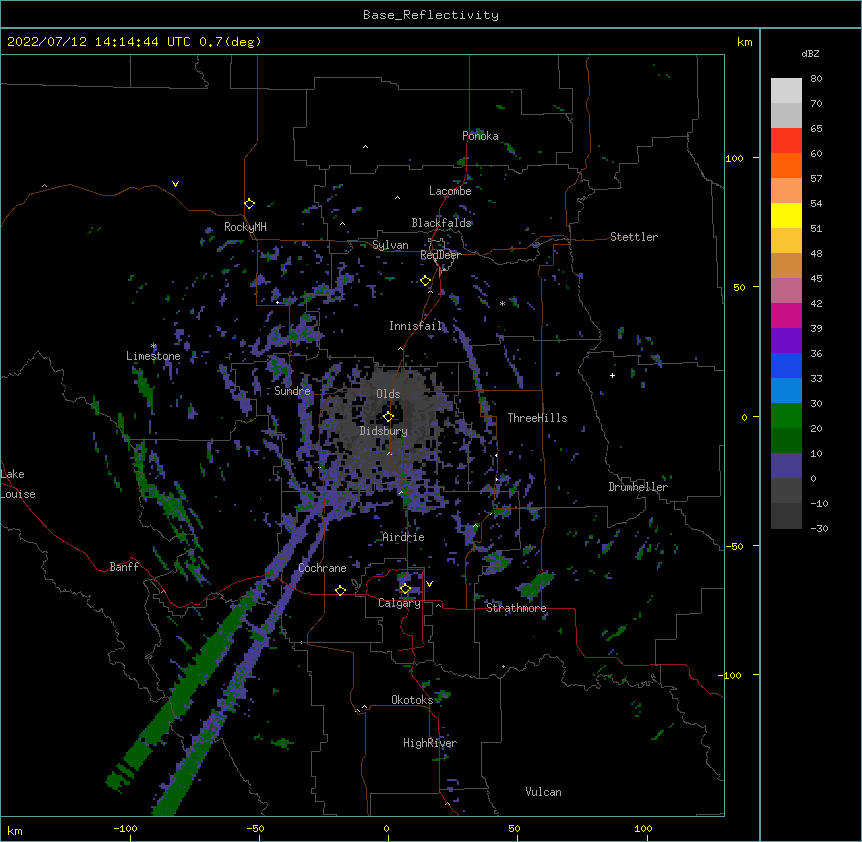
Task: Click the Vulcan city label
Action: (543, 792)
